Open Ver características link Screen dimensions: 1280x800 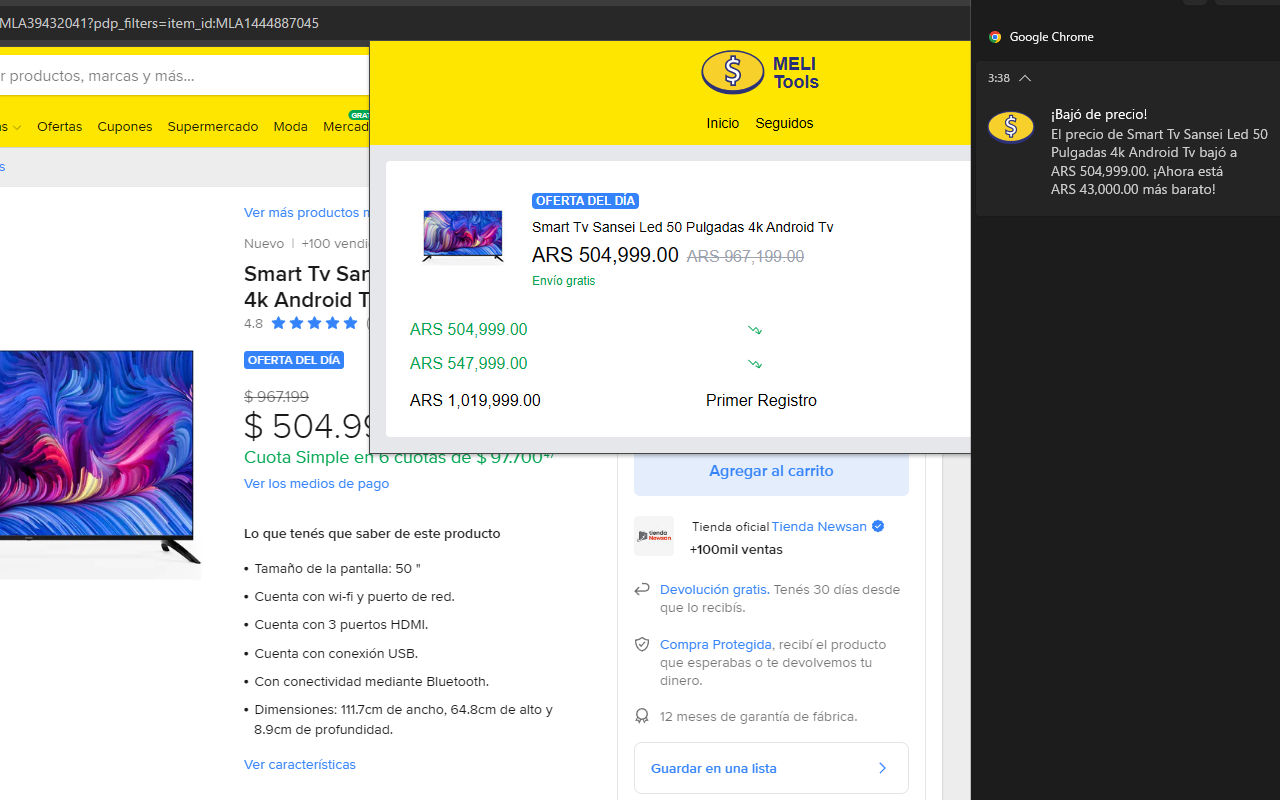point(300,764)
